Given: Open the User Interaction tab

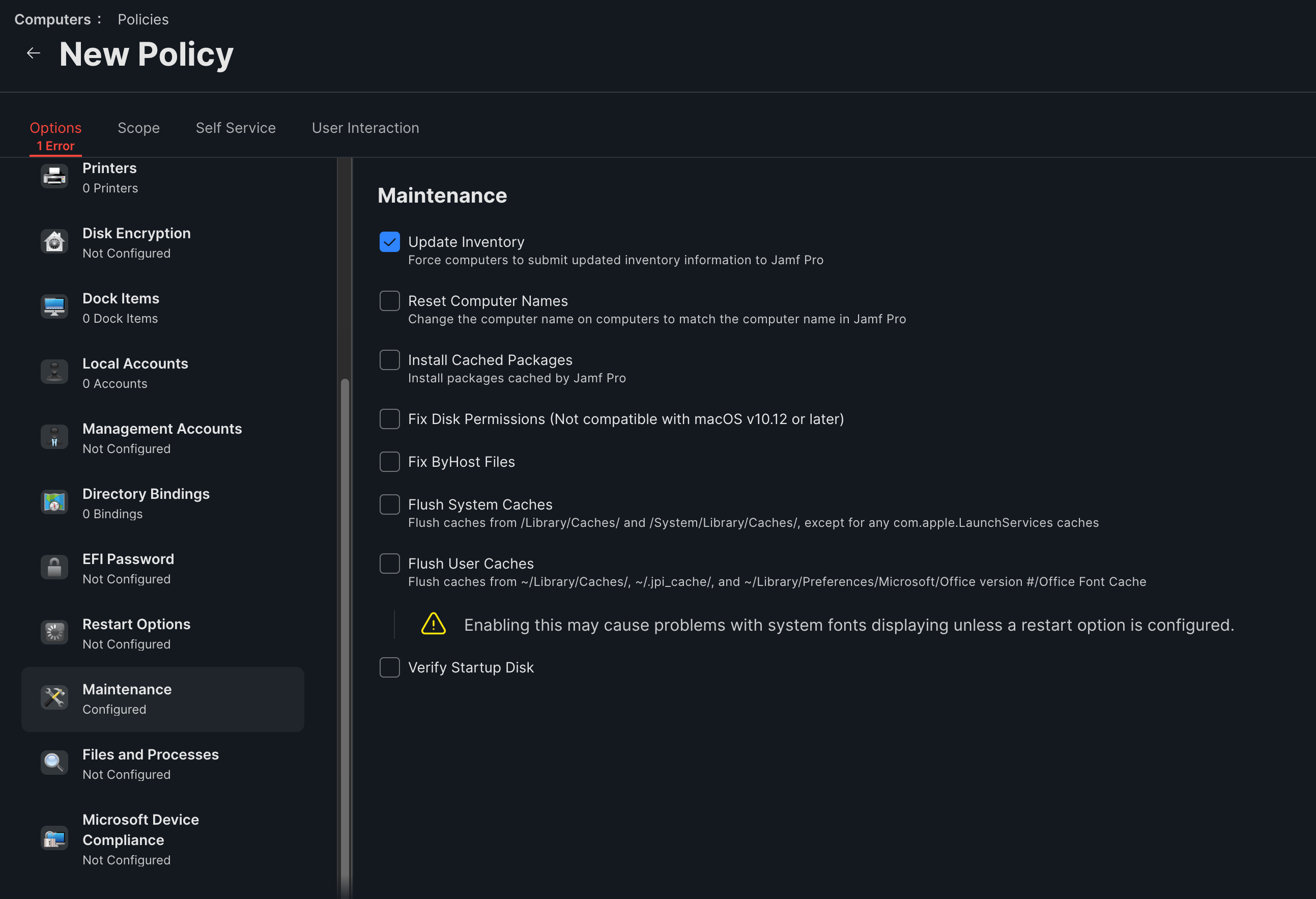Looking at the screenshot, I should (365, 128).
